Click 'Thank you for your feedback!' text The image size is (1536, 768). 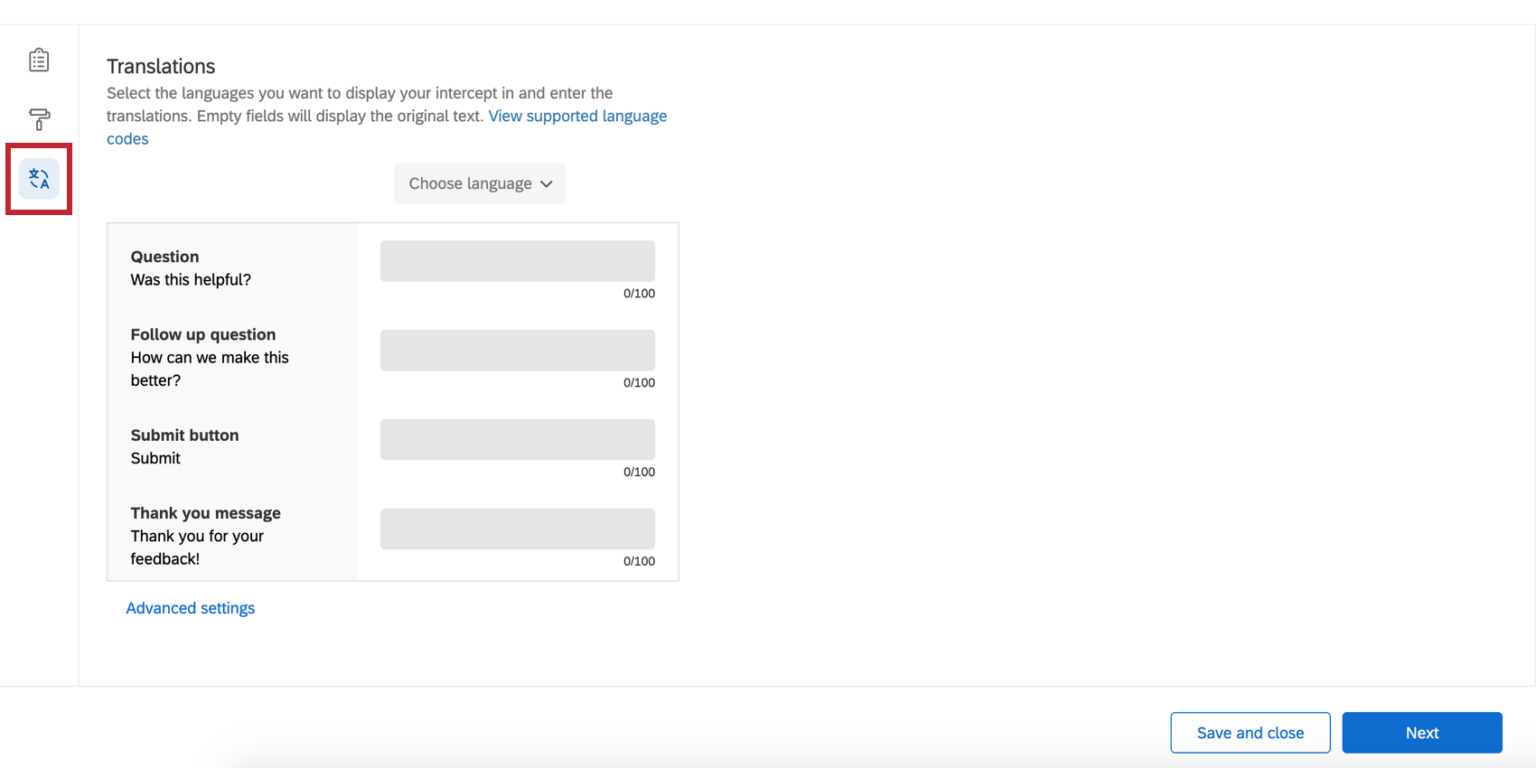[197, 547]
